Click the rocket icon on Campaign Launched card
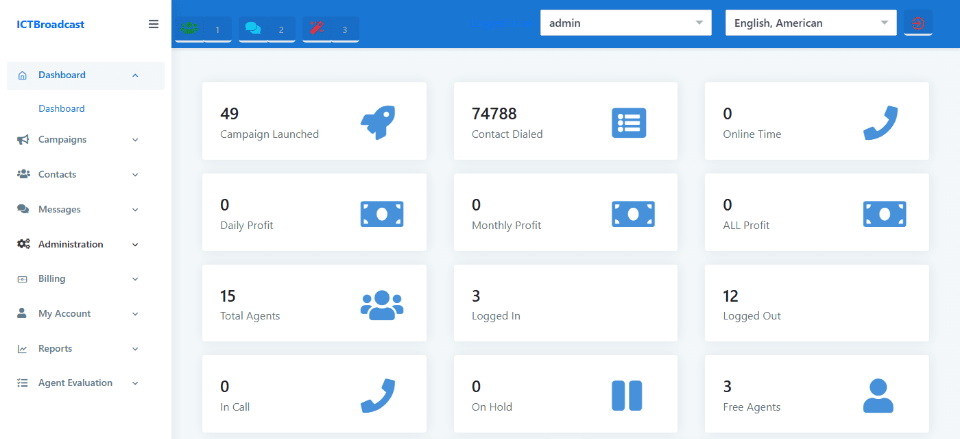Screen dimensions: 960x439 pyautogui.click(x=378, y=122)
